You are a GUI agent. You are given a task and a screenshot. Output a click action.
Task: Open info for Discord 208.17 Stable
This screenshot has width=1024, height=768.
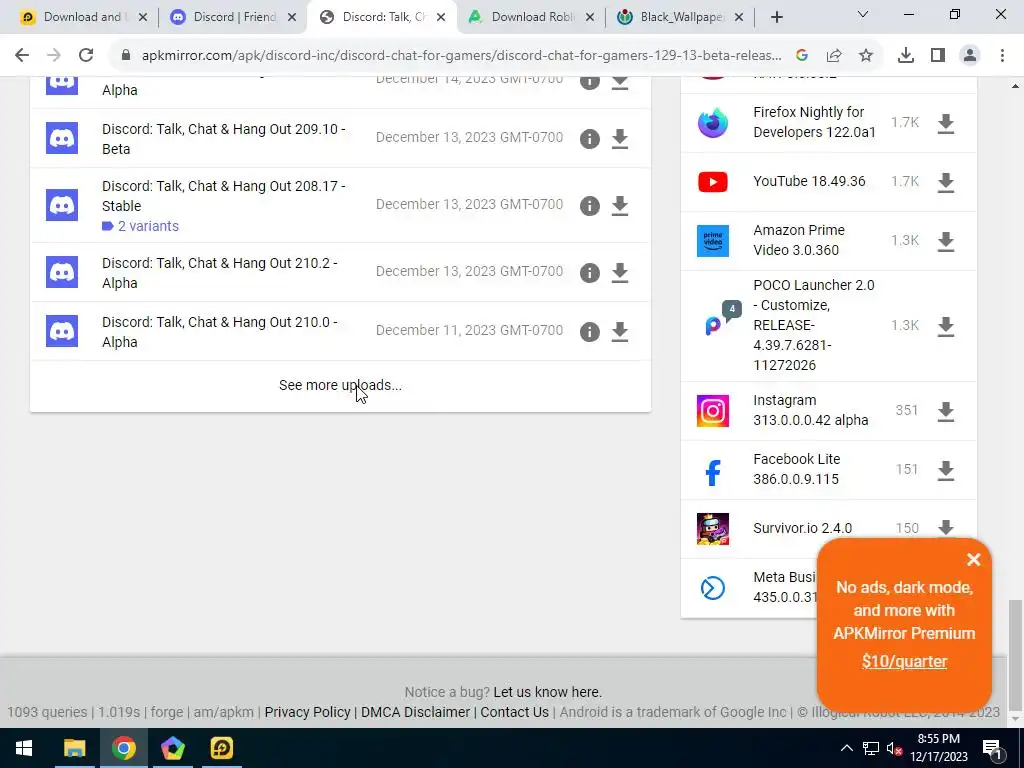pos(589,206)
